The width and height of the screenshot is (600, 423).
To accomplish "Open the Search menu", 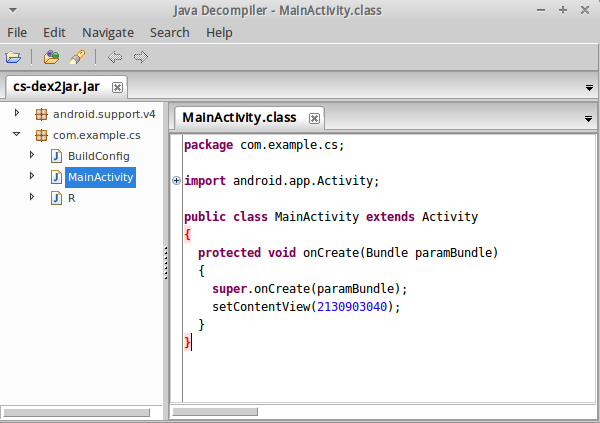I will [170, 33].
